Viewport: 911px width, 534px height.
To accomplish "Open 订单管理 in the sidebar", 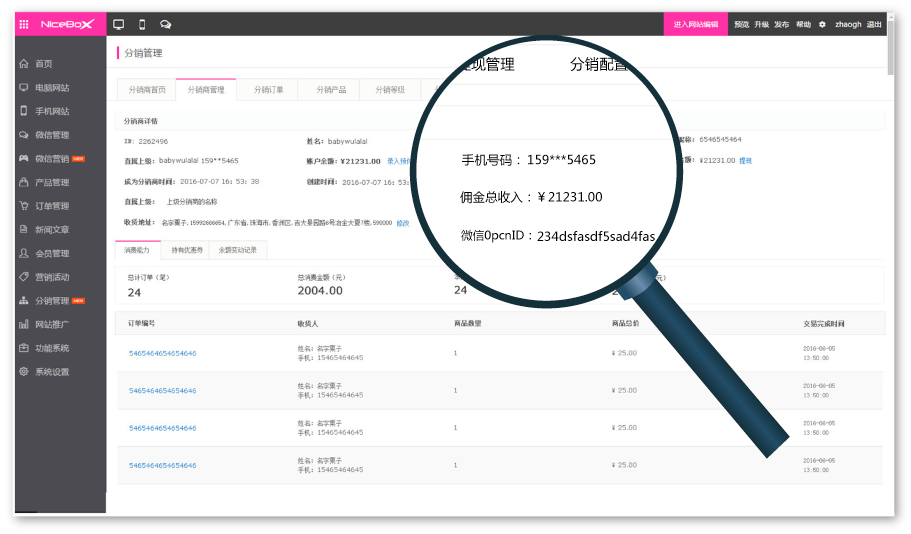I will click(52, 206).
